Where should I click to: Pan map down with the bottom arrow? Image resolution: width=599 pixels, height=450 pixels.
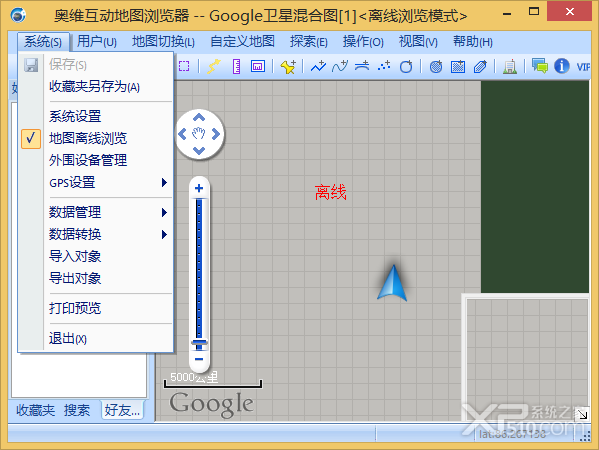coord(199,151)
